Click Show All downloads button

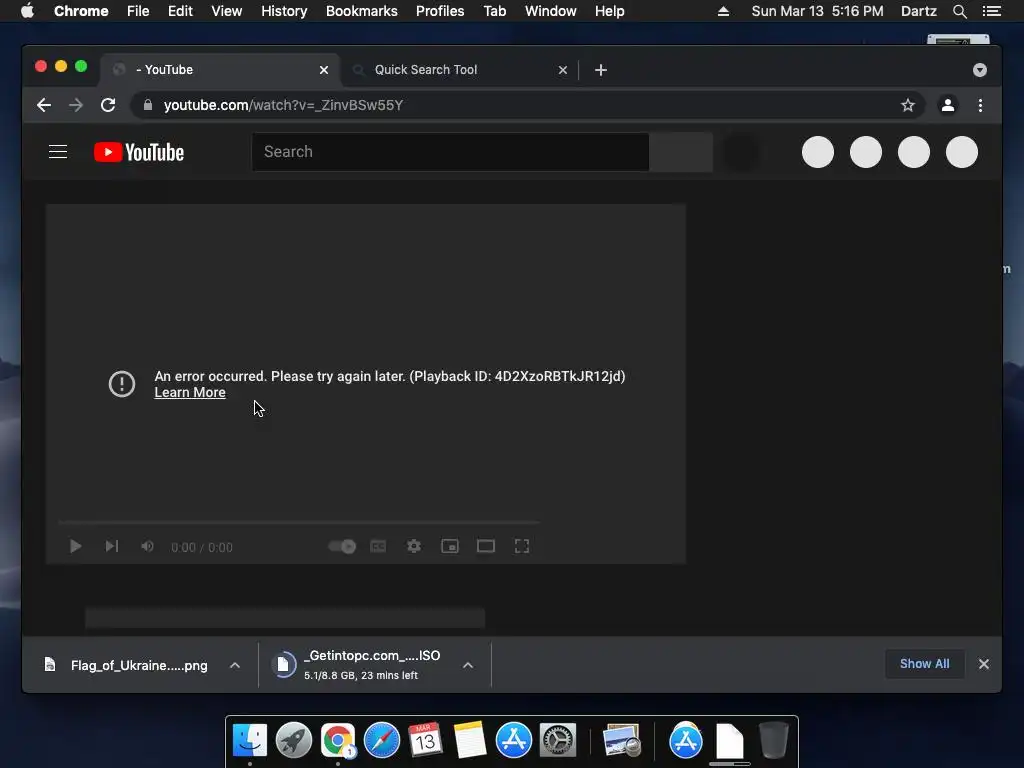point(925,664)
